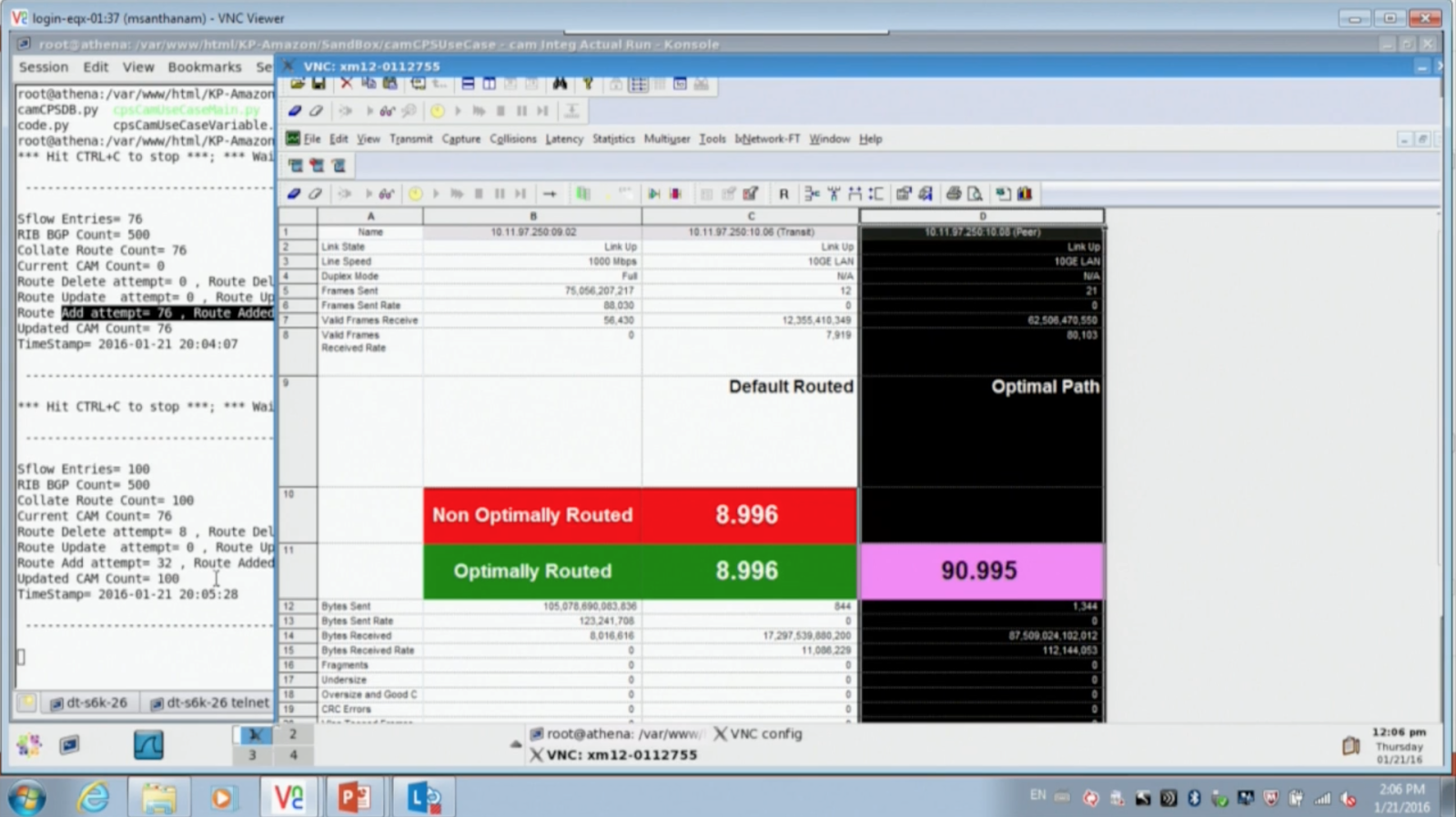Click the print preview magnifier page icon
This screenshot has width=1456, height=817.
975,194
